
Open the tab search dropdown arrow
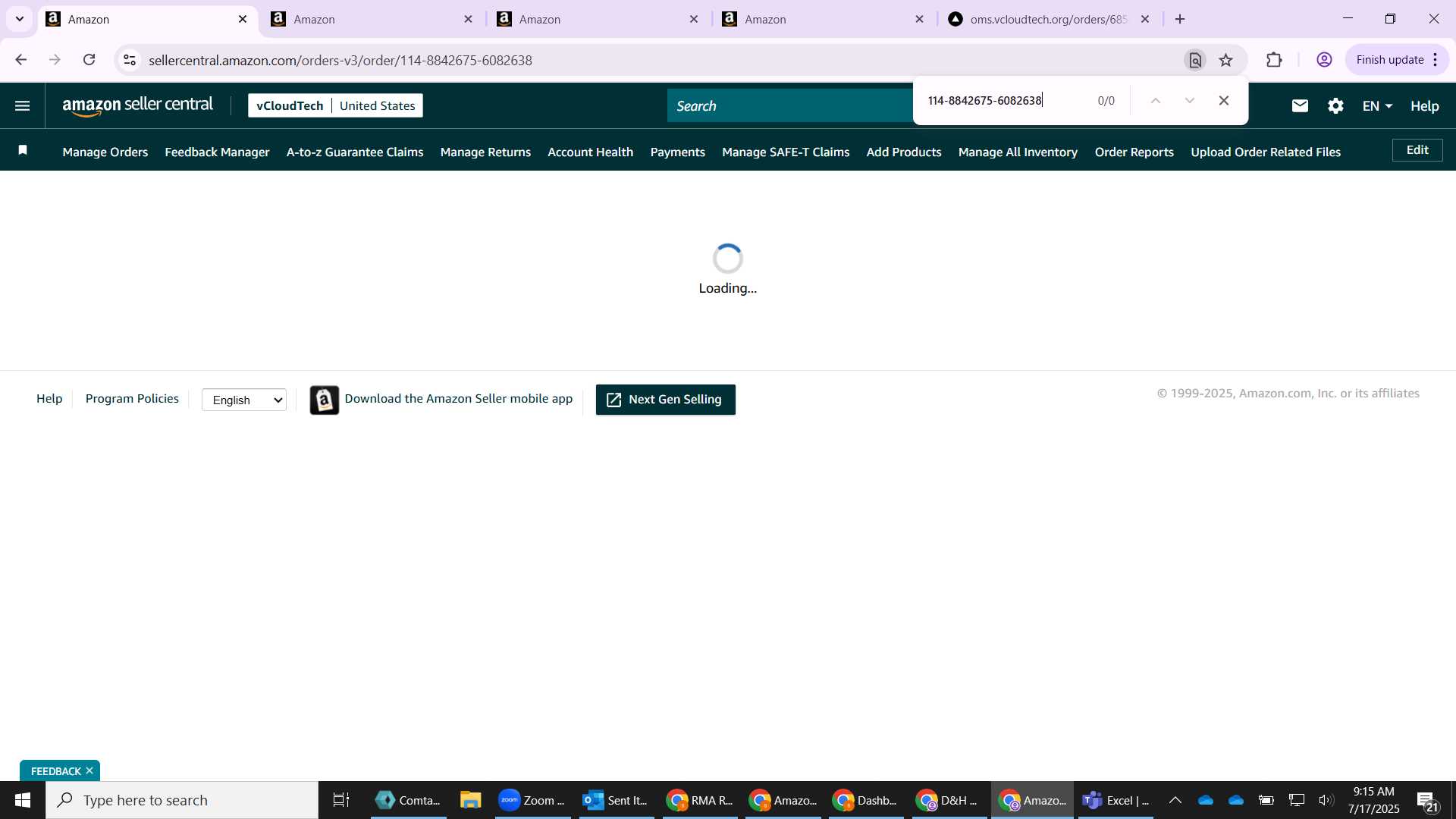click(x=20, y=19)
